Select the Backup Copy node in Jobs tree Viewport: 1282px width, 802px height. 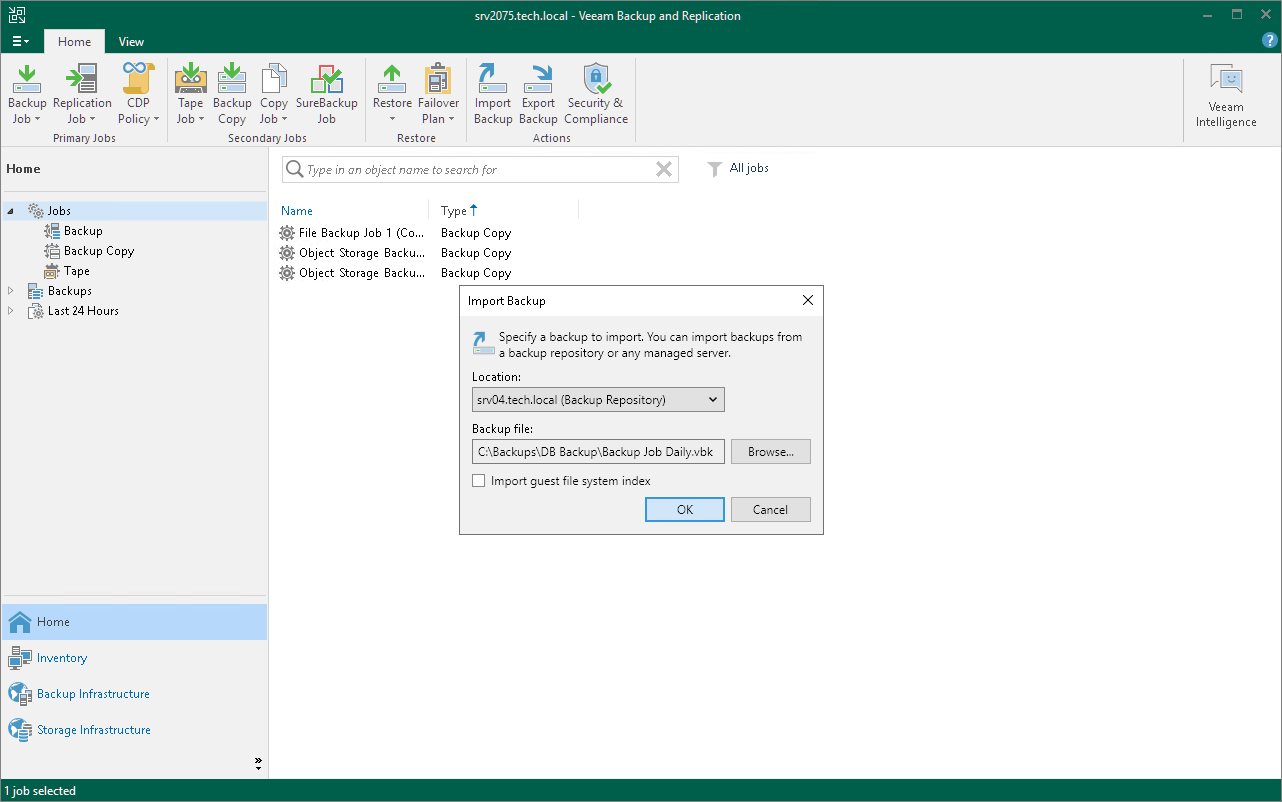[x=98, y=250]
